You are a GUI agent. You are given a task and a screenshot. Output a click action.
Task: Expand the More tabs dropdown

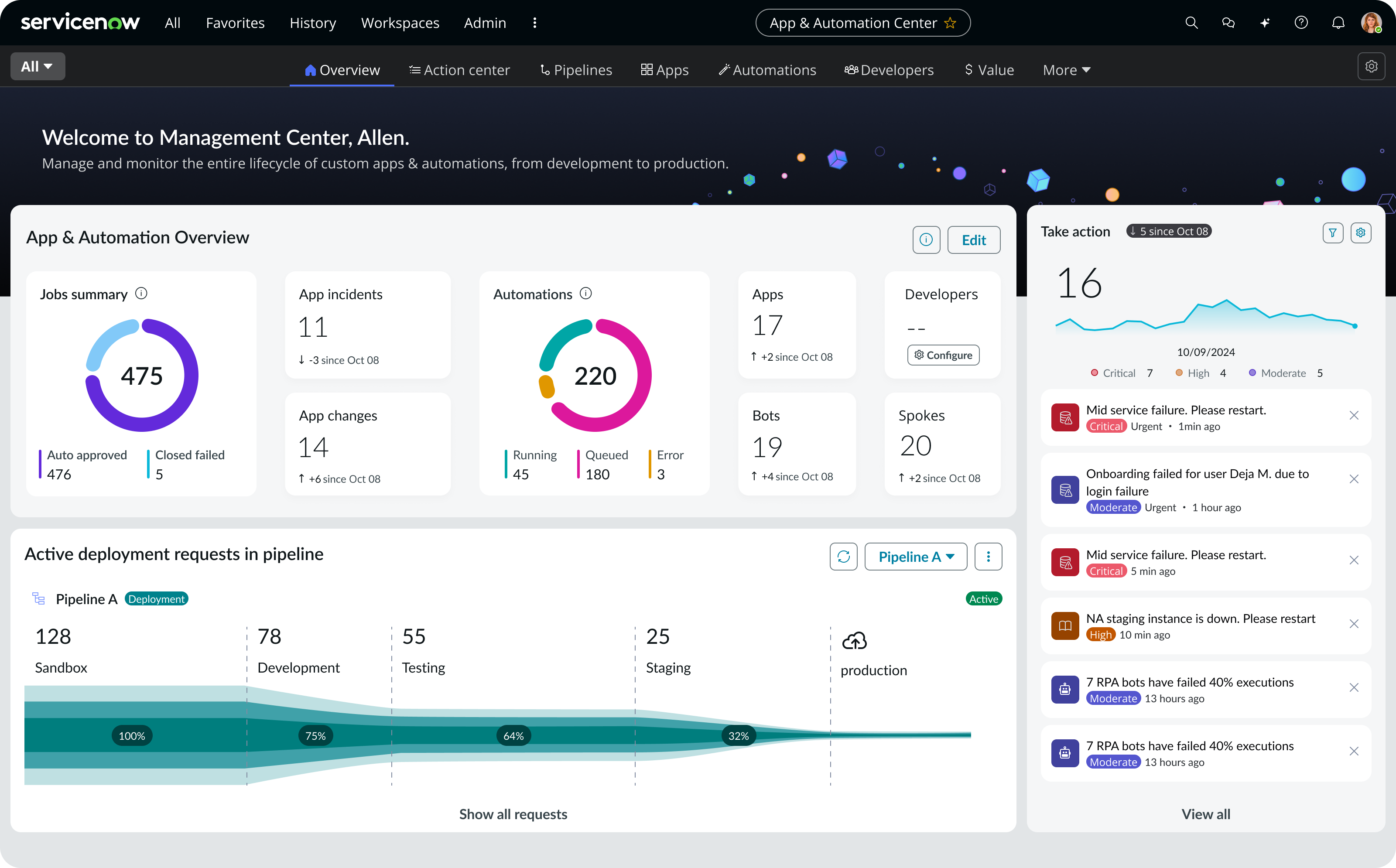pos(1067,70)
